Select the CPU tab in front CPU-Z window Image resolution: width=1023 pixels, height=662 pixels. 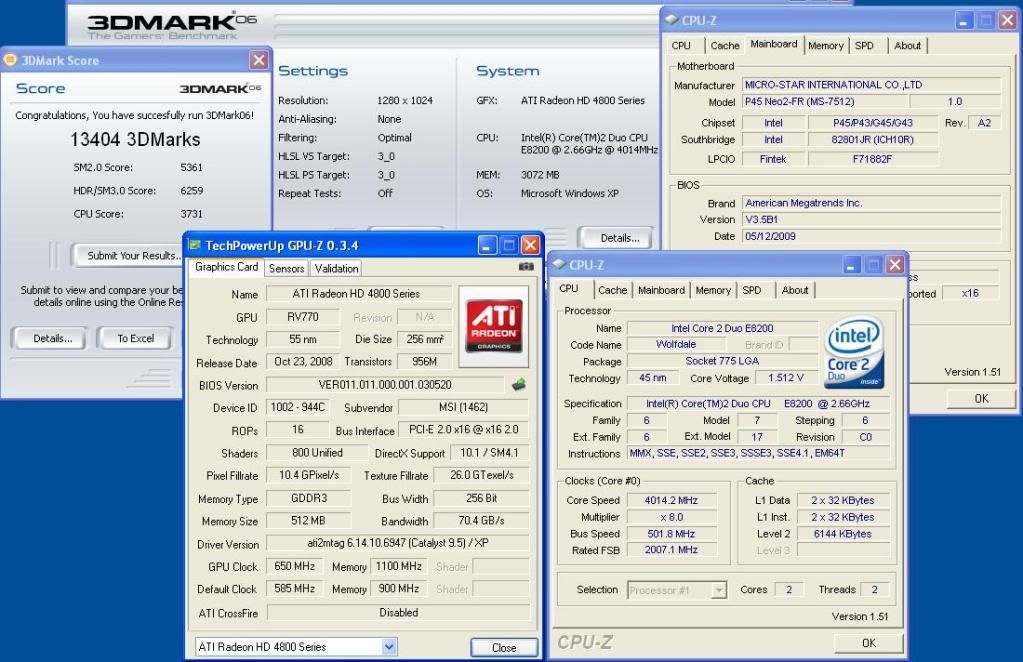[x=568, y=288]
